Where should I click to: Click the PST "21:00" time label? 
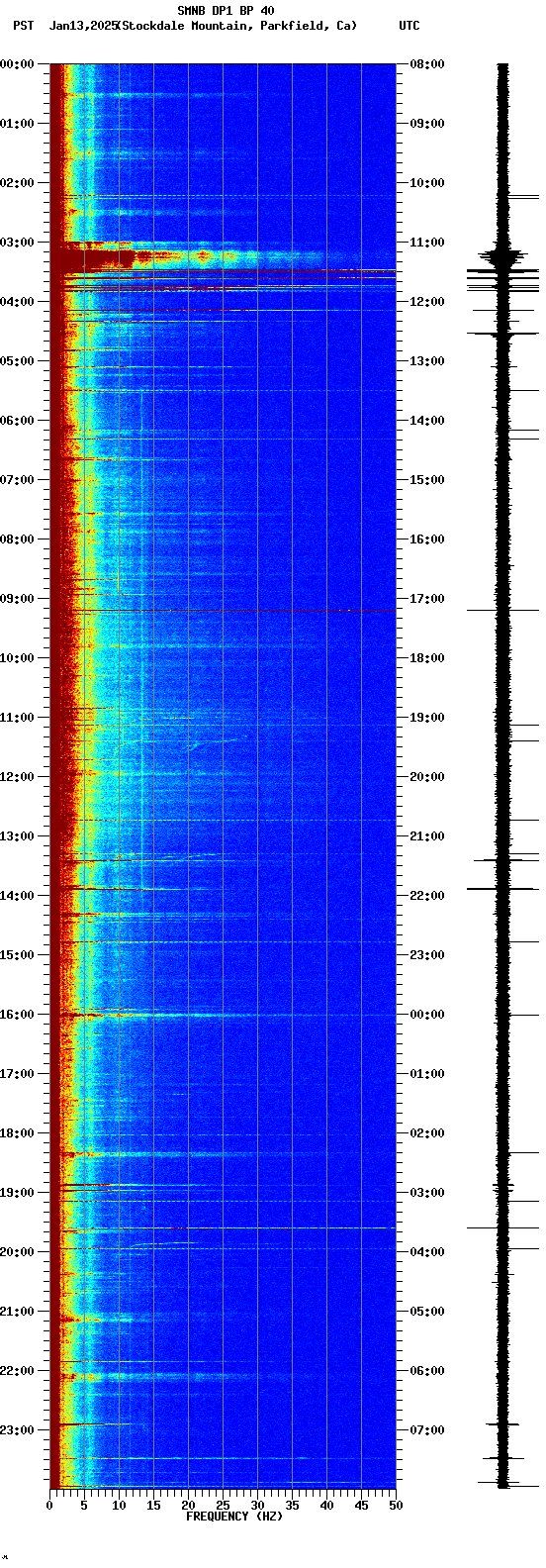(x=17, y=1312)
